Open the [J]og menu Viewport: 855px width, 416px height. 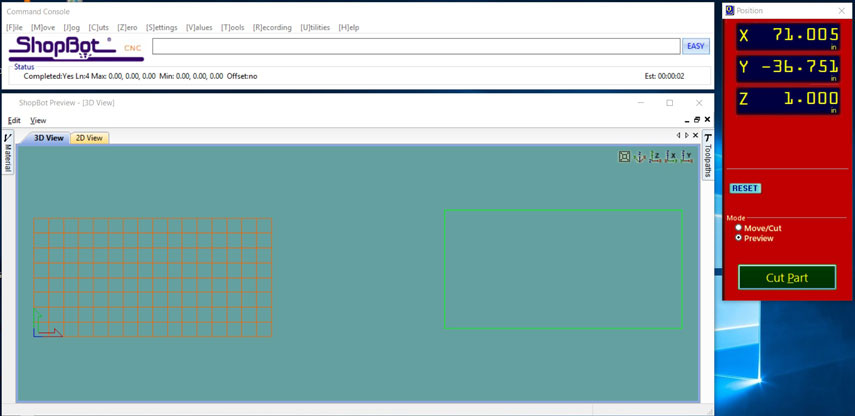(x=71, y=27)
